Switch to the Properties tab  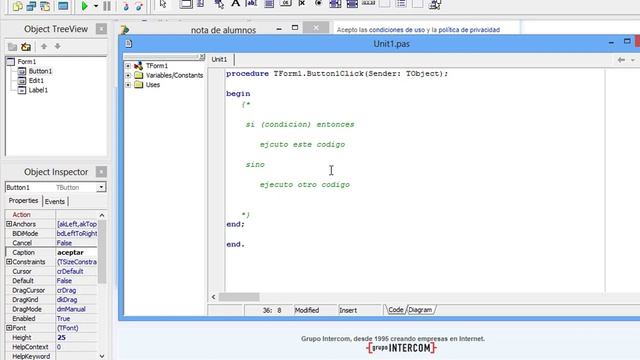tap(23, 201)
